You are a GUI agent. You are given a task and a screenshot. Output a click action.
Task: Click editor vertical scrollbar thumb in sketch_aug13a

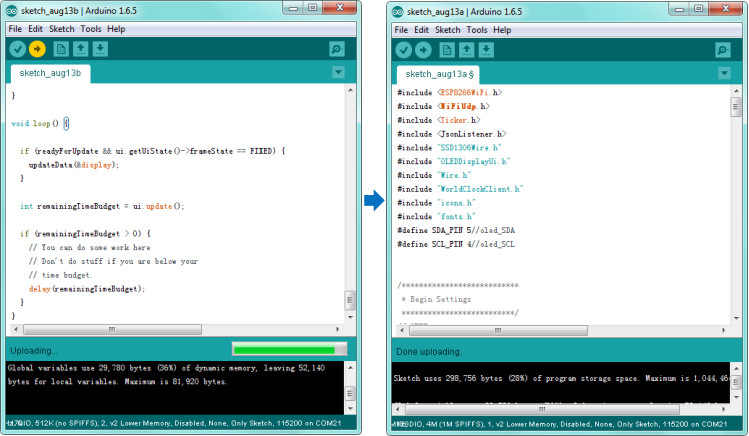736,107
